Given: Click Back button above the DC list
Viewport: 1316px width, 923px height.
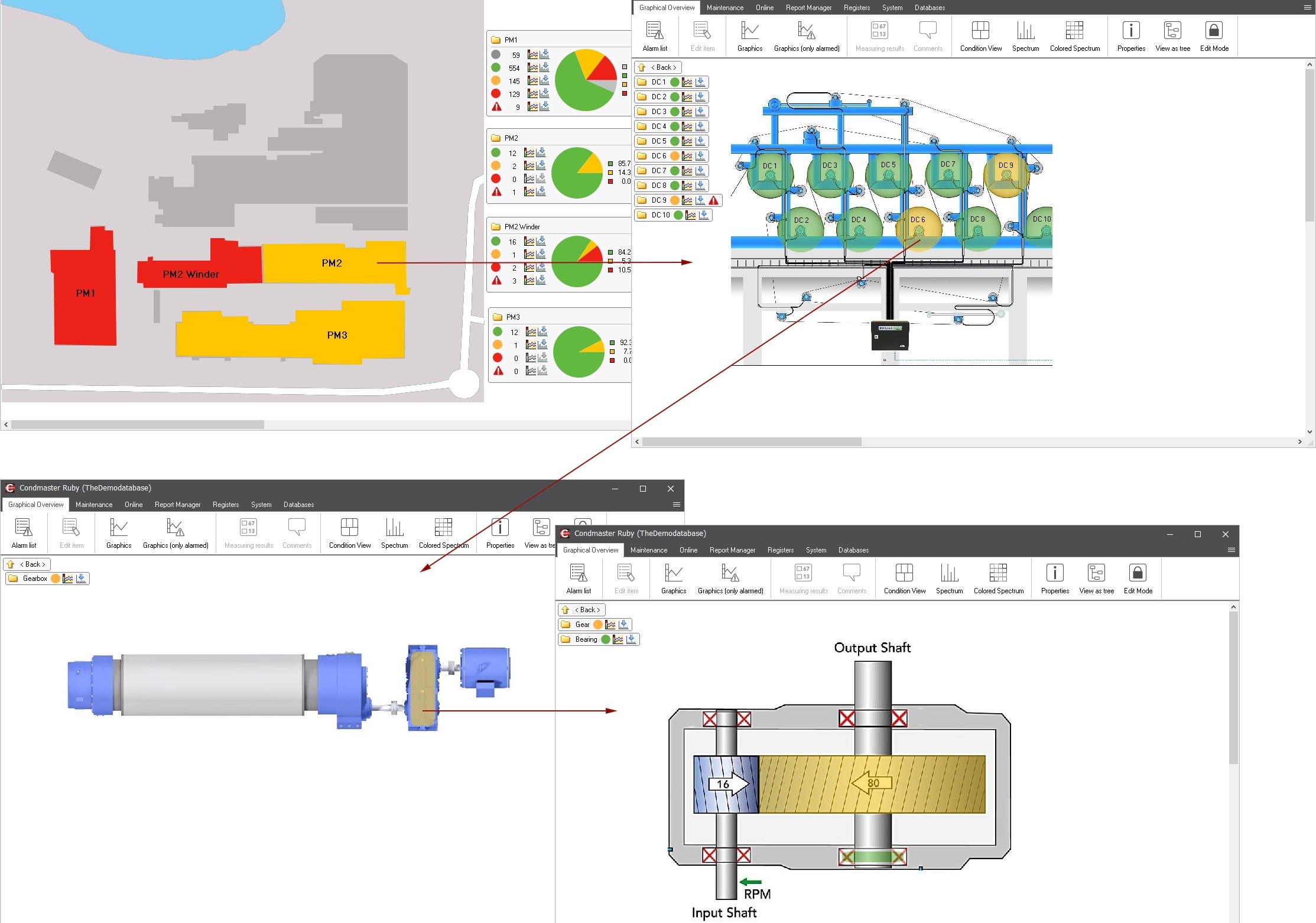Looking at the screenshot, I should click(x=658, y=67).
